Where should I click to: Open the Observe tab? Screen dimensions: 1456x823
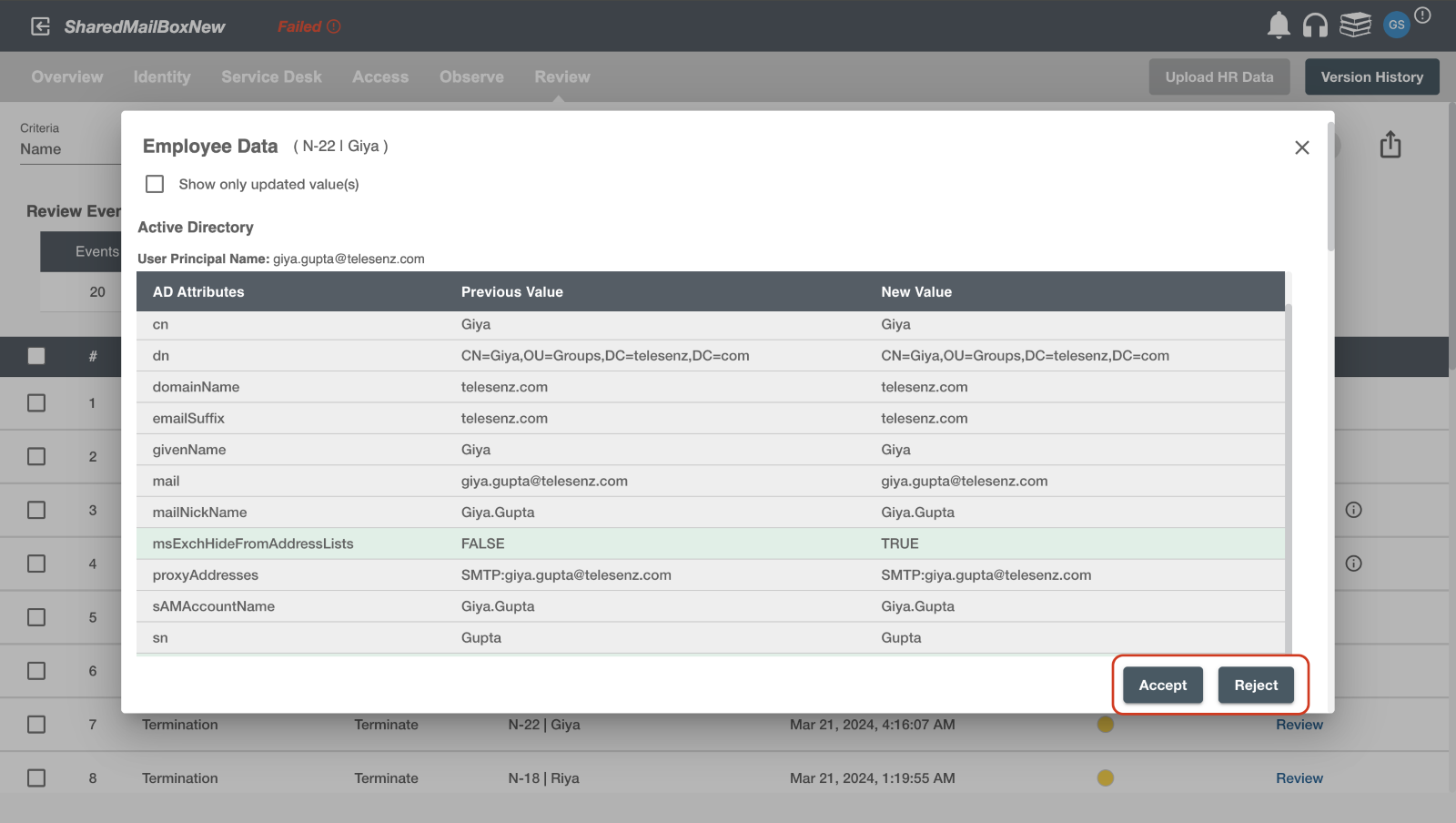(x=471, y=77)
